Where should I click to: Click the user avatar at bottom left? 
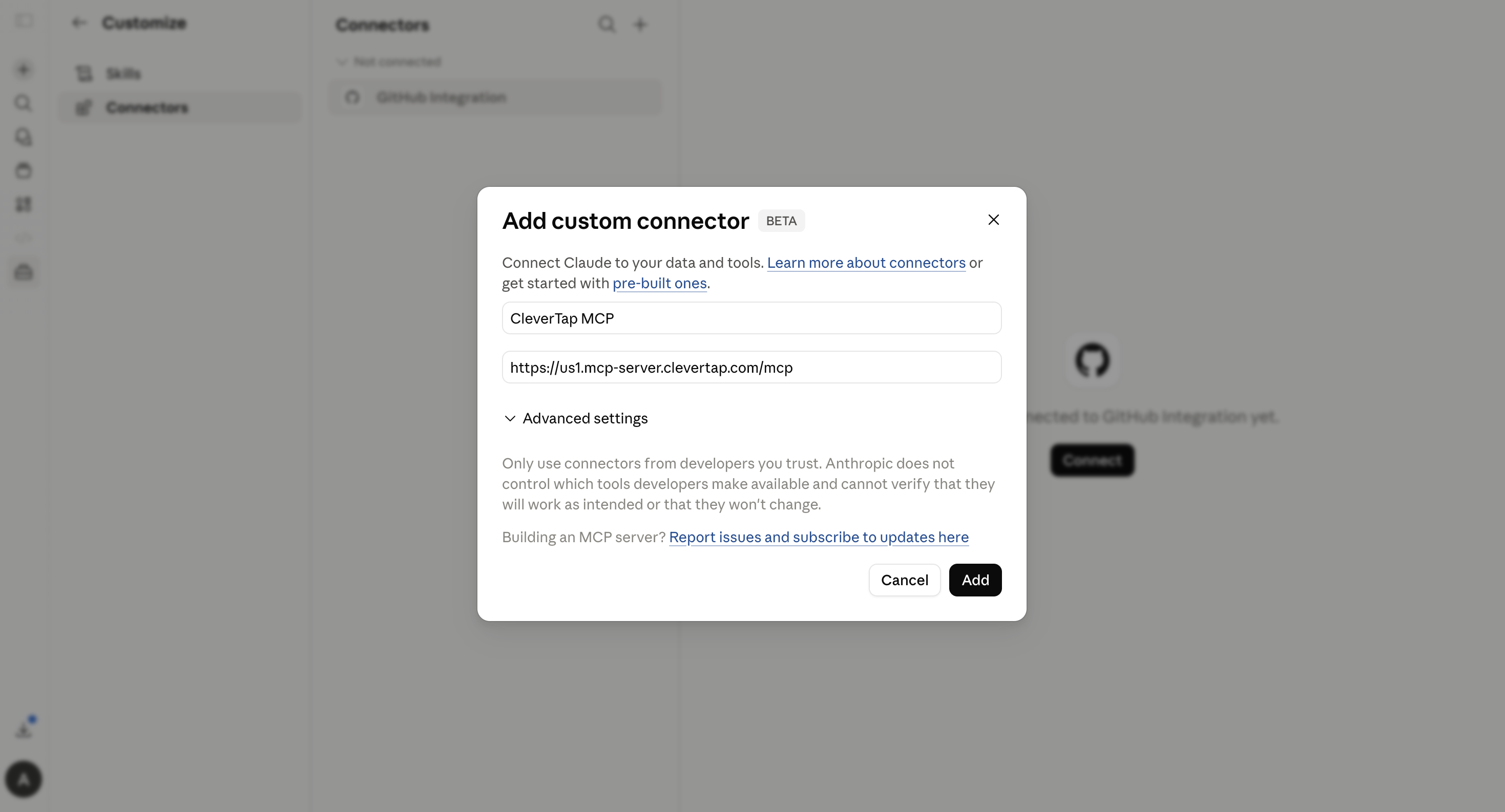pyautogui.click(x=24, y=779)
